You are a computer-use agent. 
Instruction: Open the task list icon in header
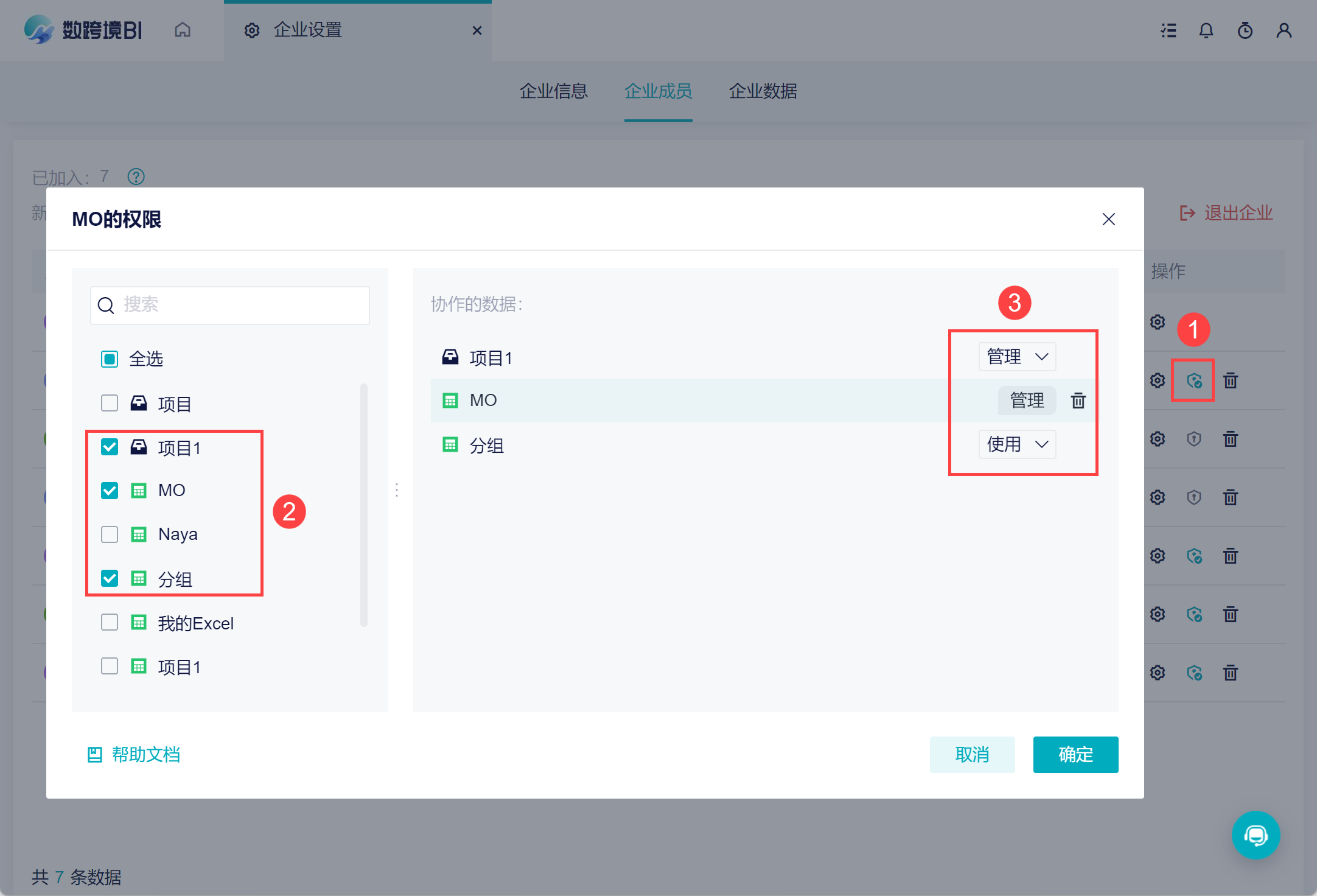tap(1168, 30)
